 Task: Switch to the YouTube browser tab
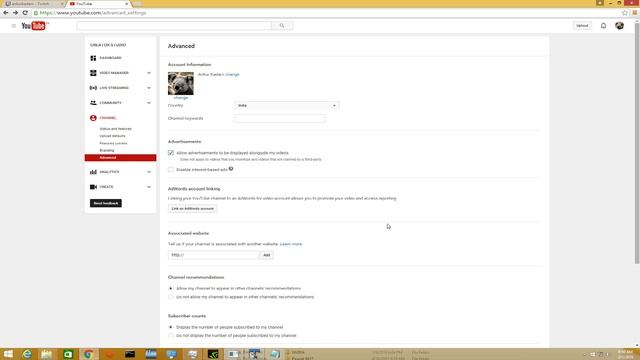[x=99, y=4]
